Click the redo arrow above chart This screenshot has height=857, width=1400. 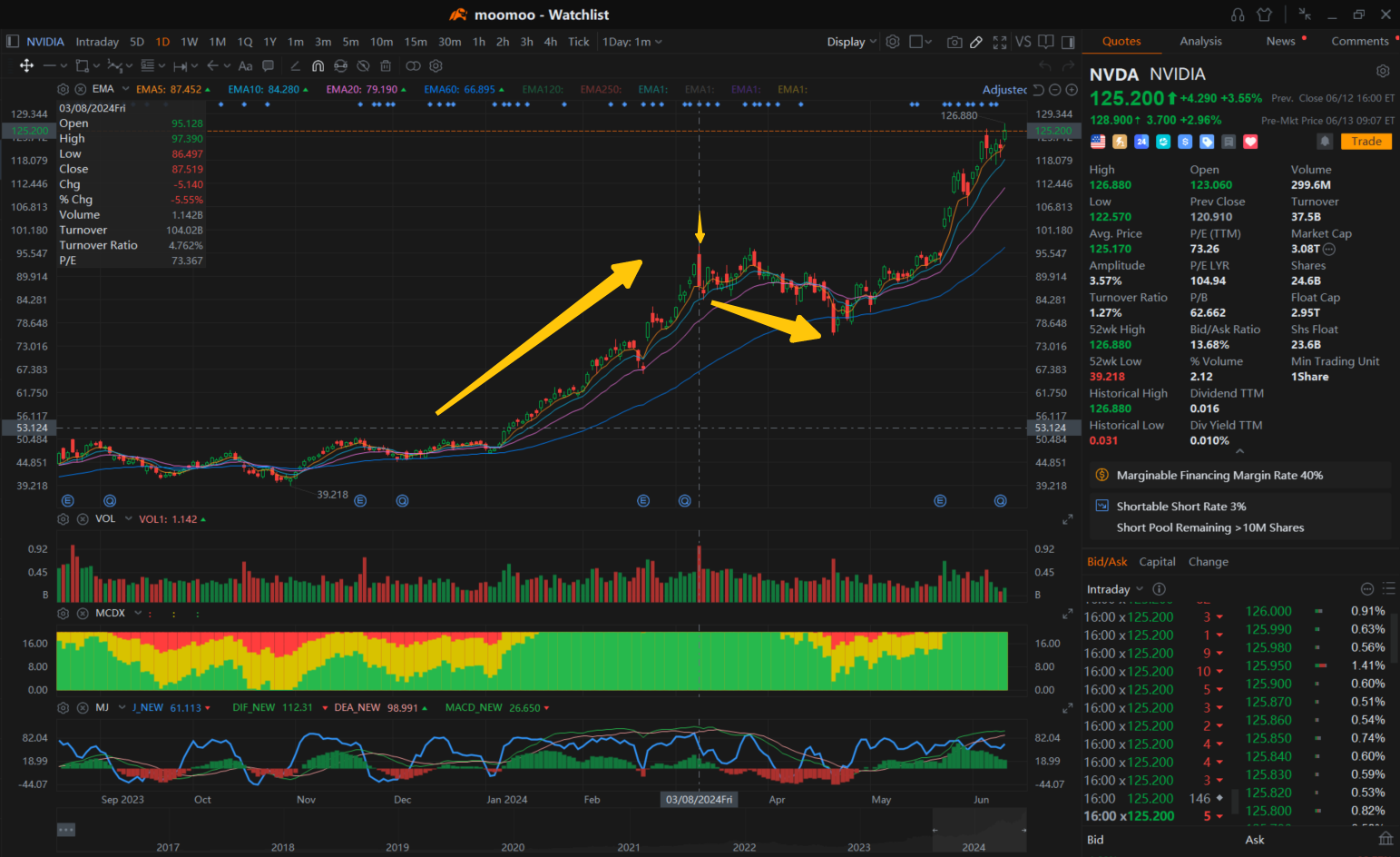tap(1069, 65)
